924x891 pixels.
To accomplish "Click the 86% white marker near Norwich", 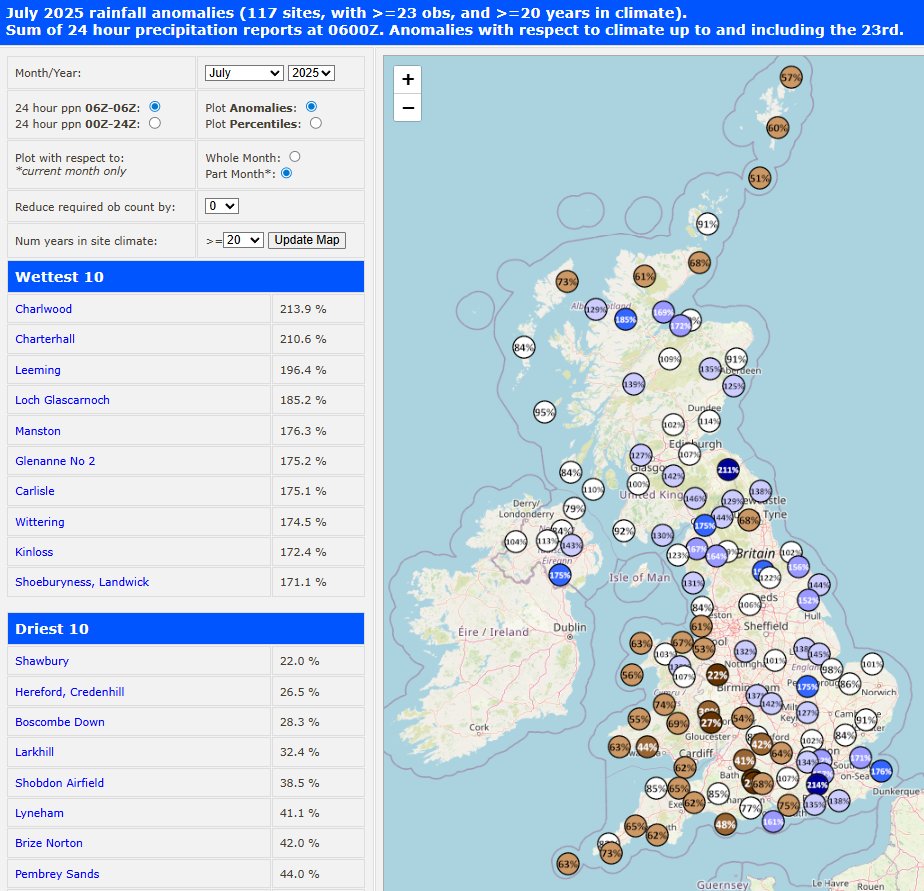I will (x=849, y=684).
